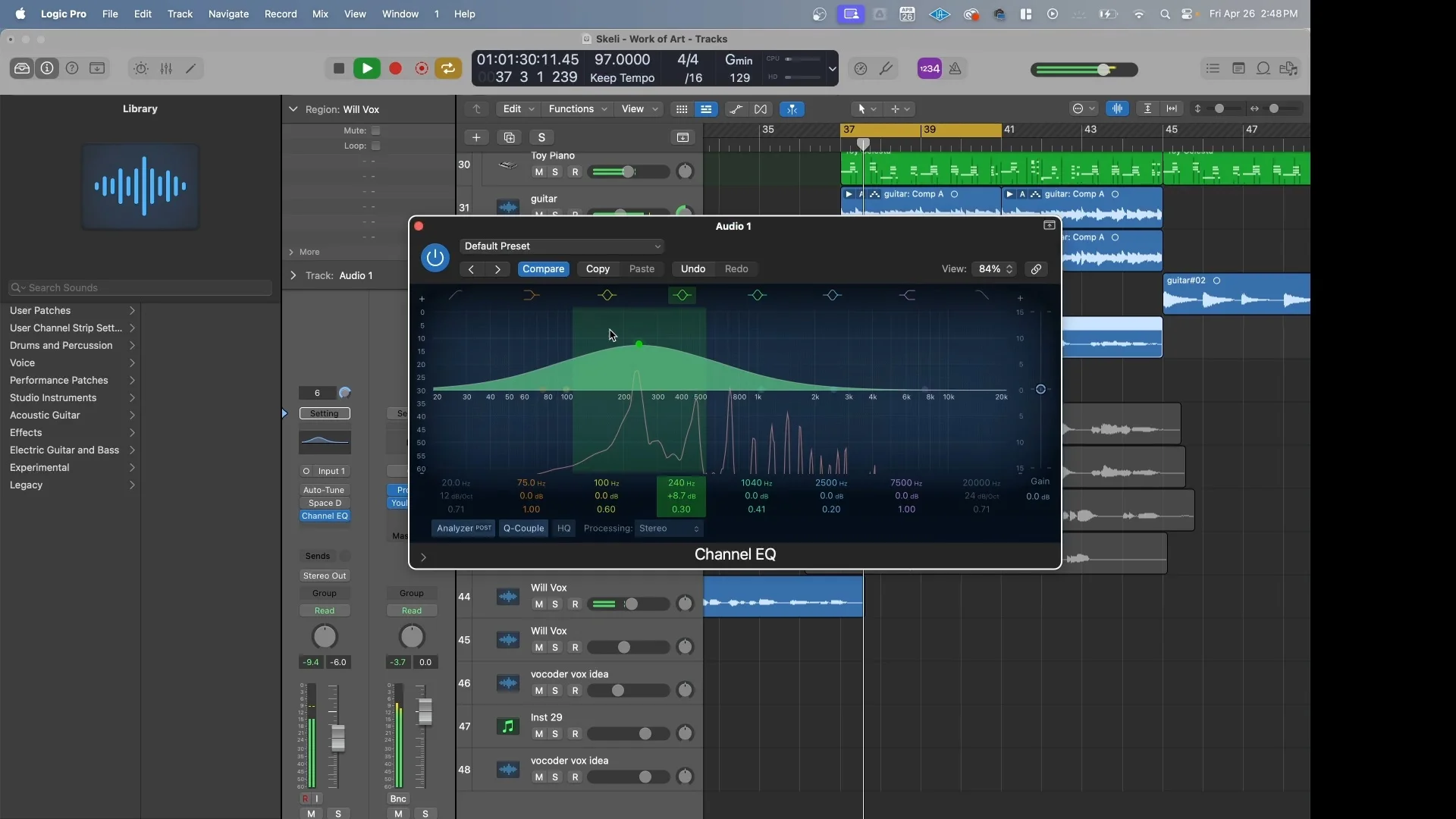The width and height of the screenshot is (1456, 819).
Task: Click the volume slider on the Will Vox track
Action: (632, 604)
